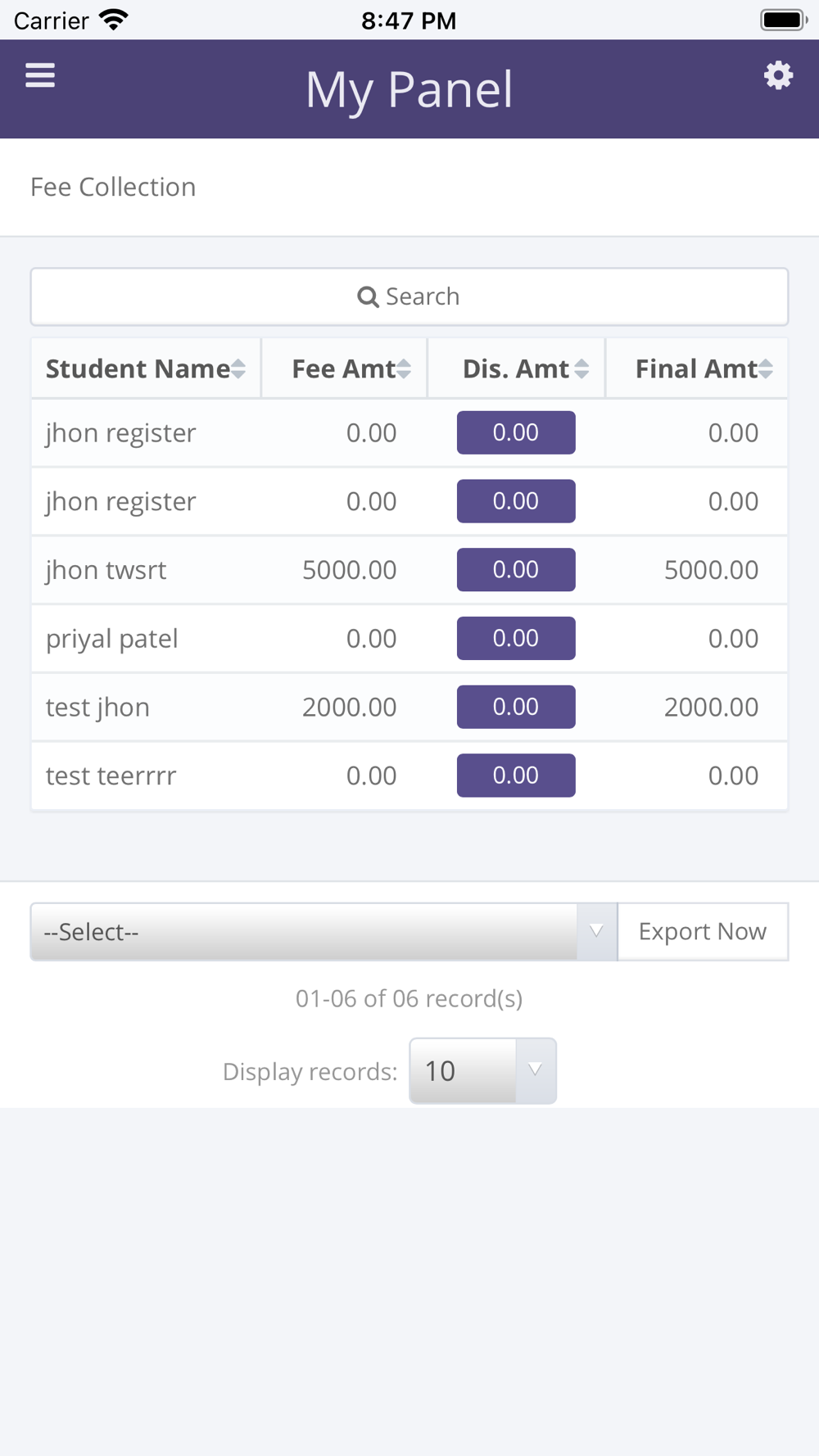
Task: Open the hamburger menu
Action: (x=40, y=75)
